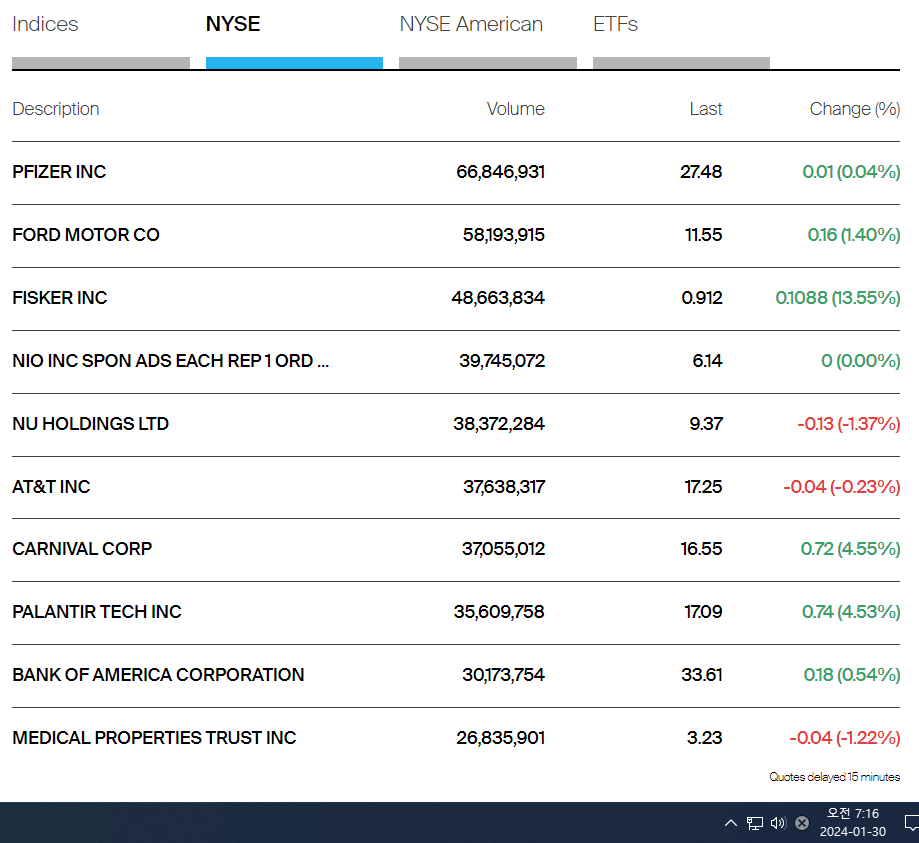Screen dimensions: 919x843
Task: Click the Last column header
Action: point(706,109)
